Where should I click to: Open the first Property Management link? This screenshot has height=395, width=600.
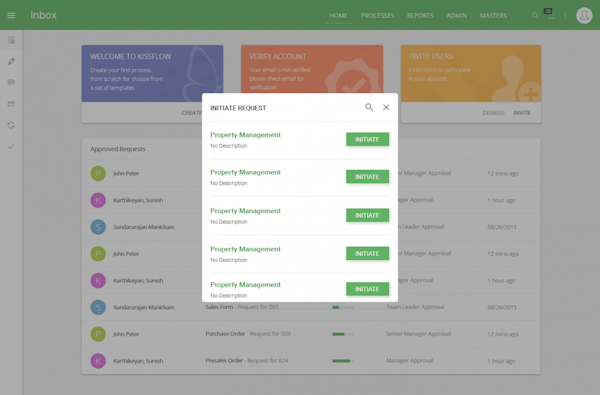pyautogui.click(x=245, y=135)
